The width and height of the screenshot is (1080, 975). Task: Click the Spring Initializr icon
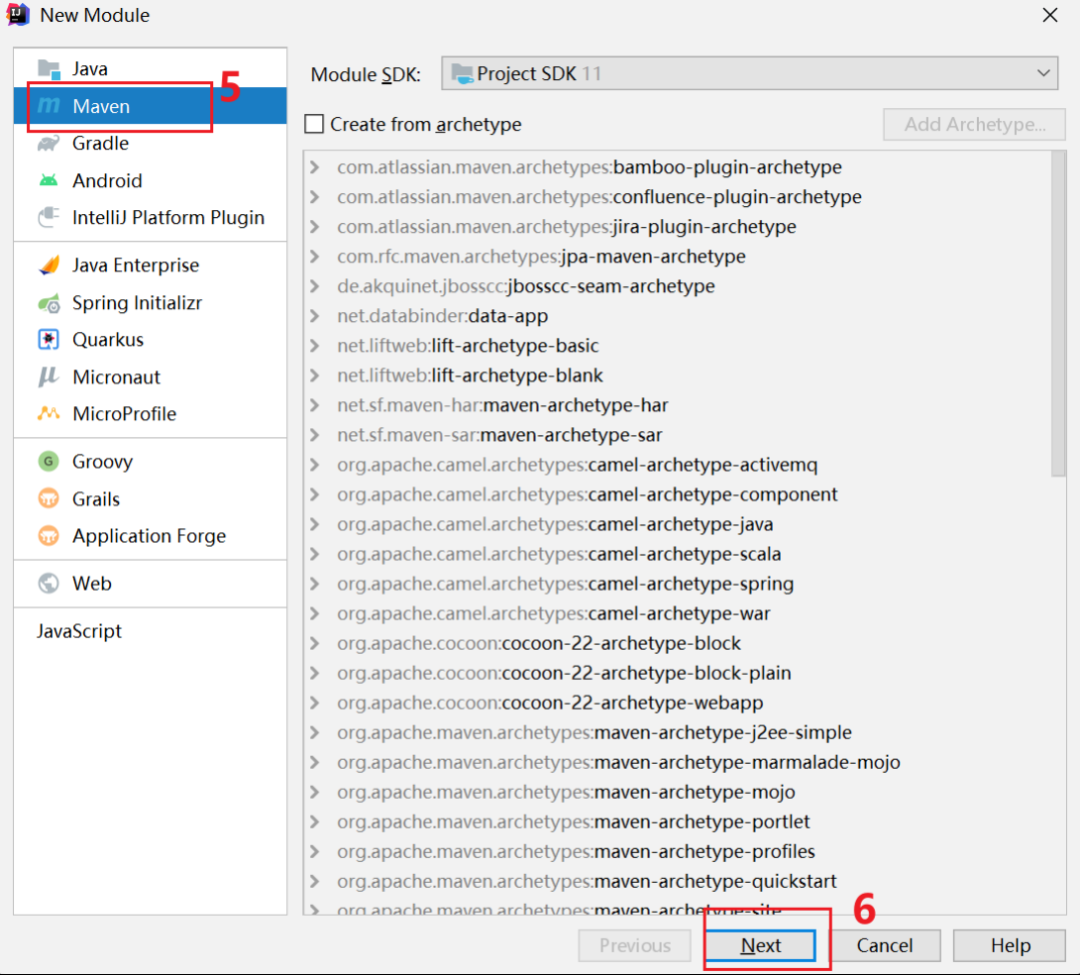click(x=49, y=303)
